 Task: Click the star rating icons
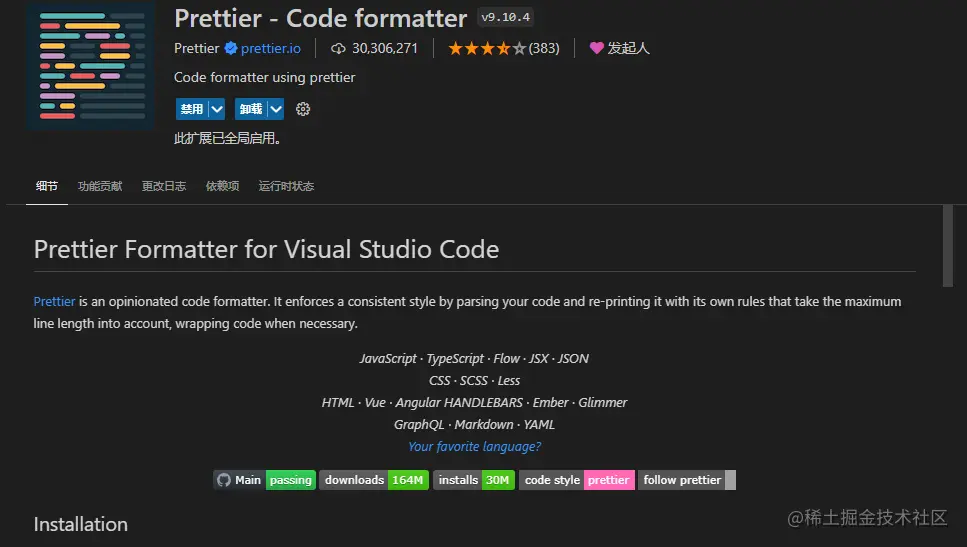tap(487, 48)
